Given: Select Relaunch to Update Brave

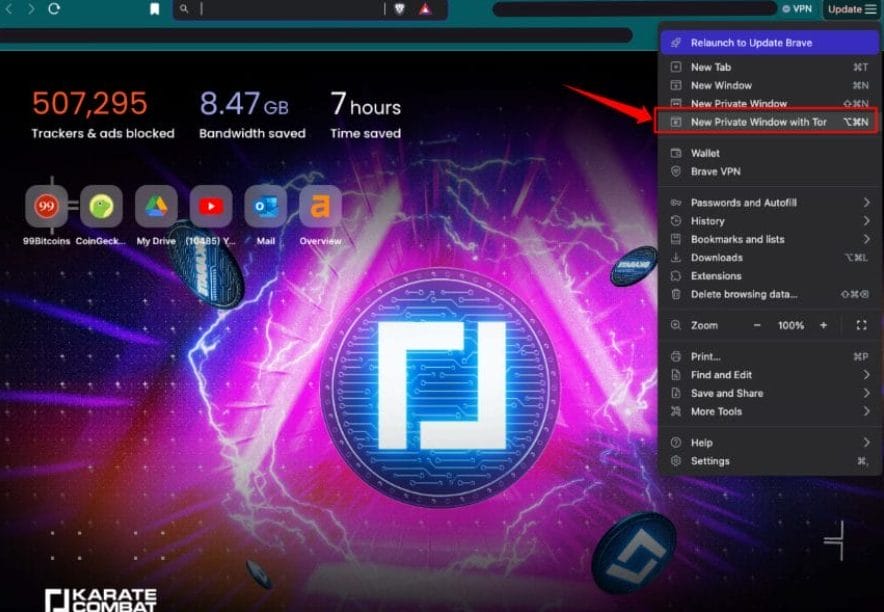Looking at the screenshot, I should point(770,43).
